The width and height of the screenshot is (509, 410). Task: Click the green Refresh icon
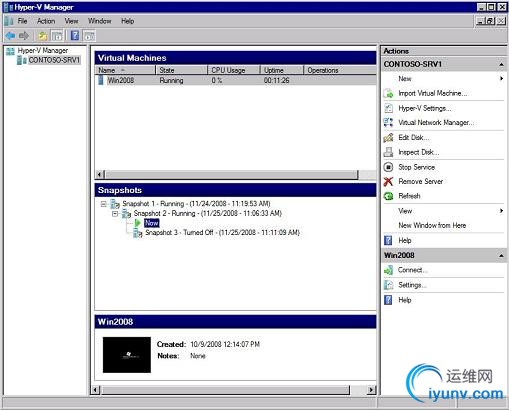point(388,196)
